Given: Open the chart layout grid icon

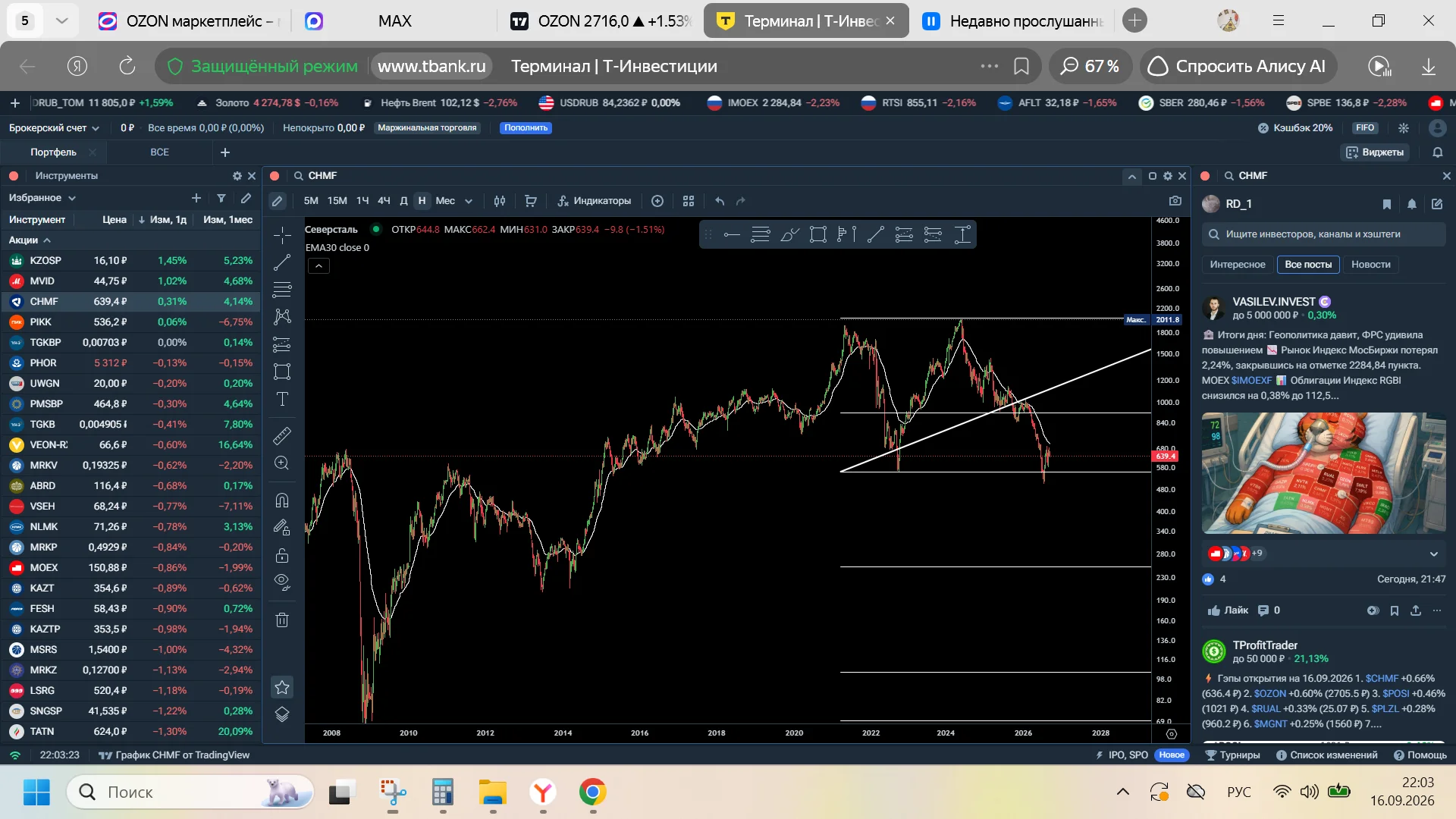Looking at the screenshot, I should [x=689, y=201].
